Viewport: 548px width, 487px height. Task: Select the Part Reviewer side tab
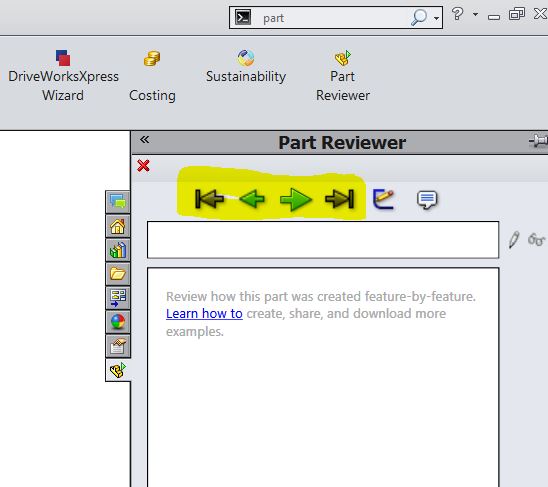pyautogui.click(x=118, y=370)
